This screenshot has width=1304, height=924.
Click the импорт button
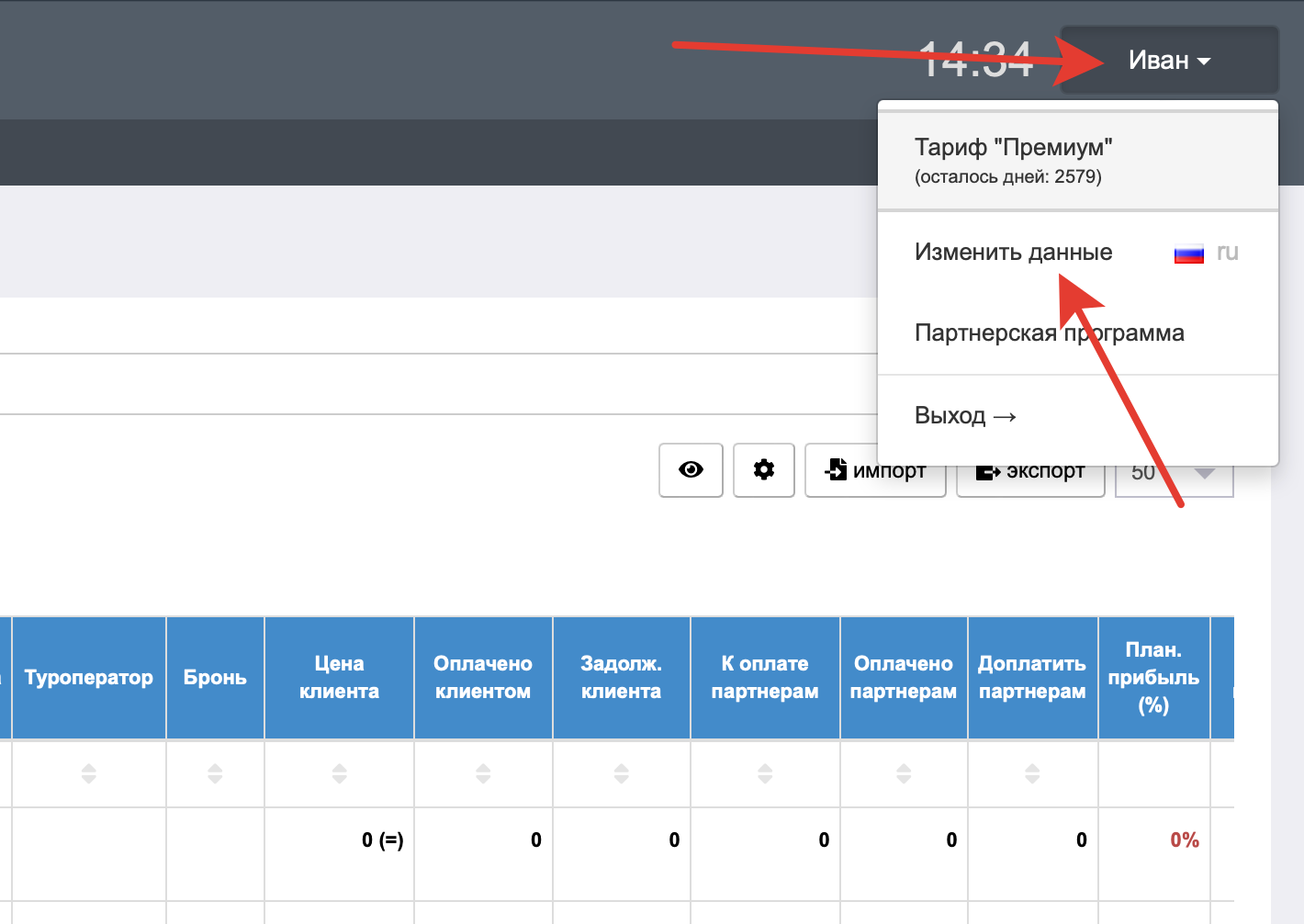pyautogui.click(x=875, y=470)
